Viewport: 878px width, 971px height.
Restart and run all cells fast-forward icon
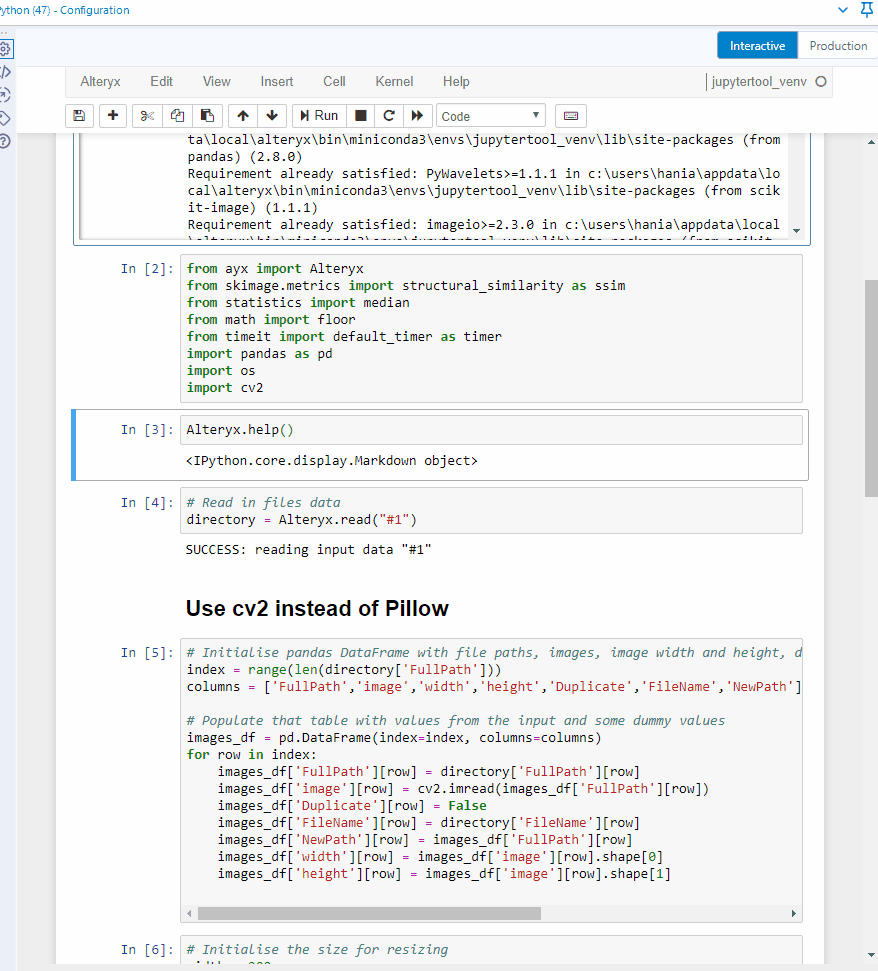click(x=417, y=116)
